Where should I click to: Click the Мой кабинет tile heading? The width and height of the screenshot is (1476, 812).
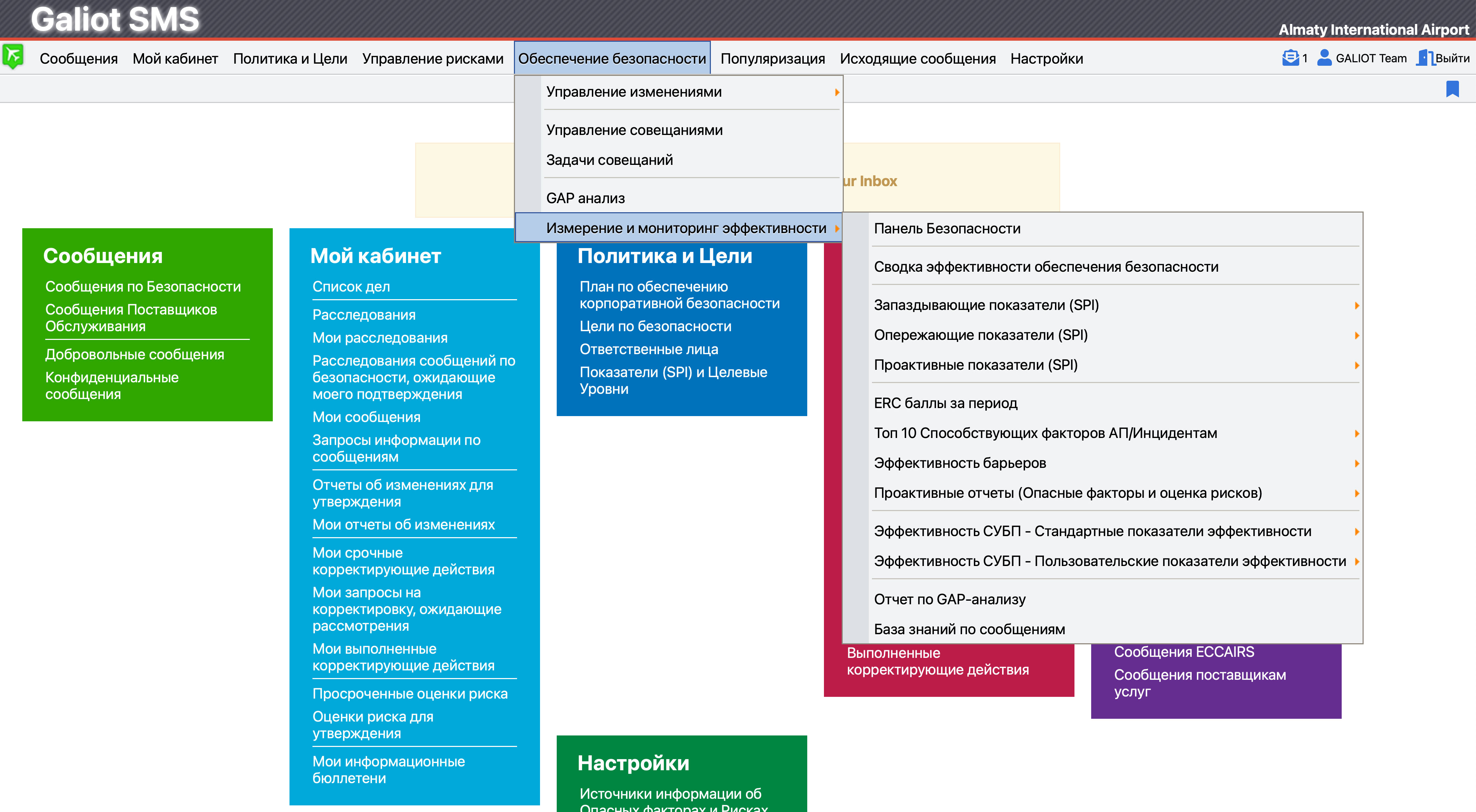(375, 256)
